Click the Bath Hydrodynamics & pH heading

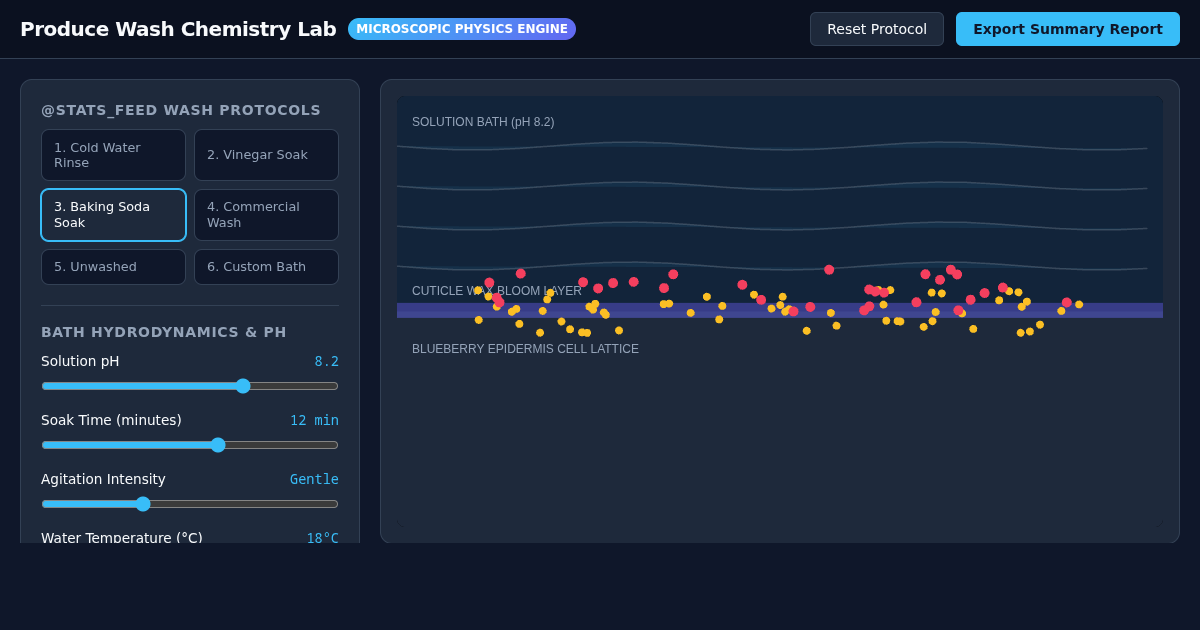coord(164,332)
